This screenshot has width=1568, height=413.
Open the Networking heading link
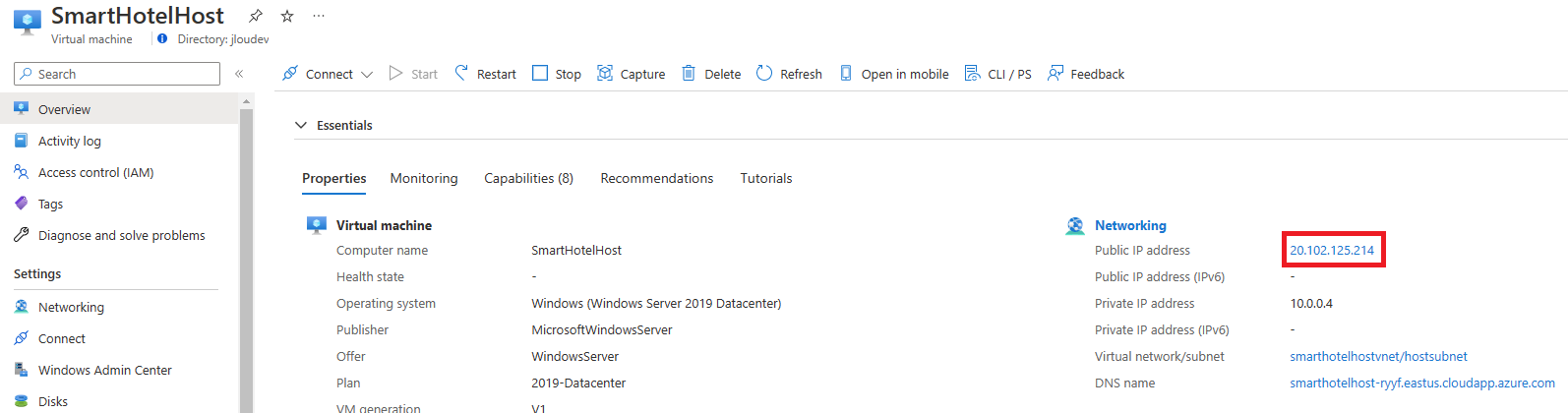click(1130, 225)
